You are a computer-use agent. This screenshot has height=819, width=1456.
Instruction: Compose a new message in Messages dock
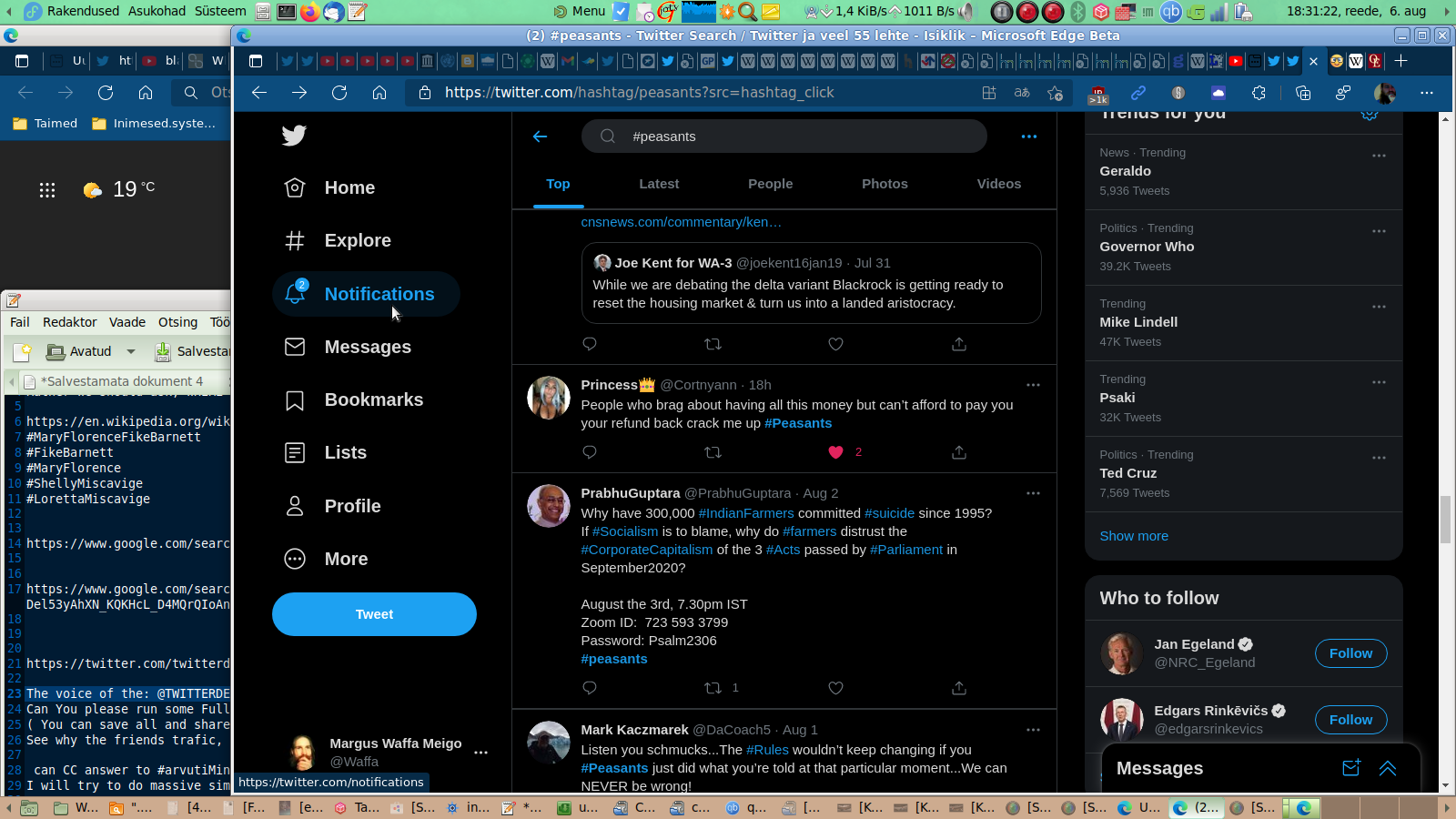coord(1351,768)
